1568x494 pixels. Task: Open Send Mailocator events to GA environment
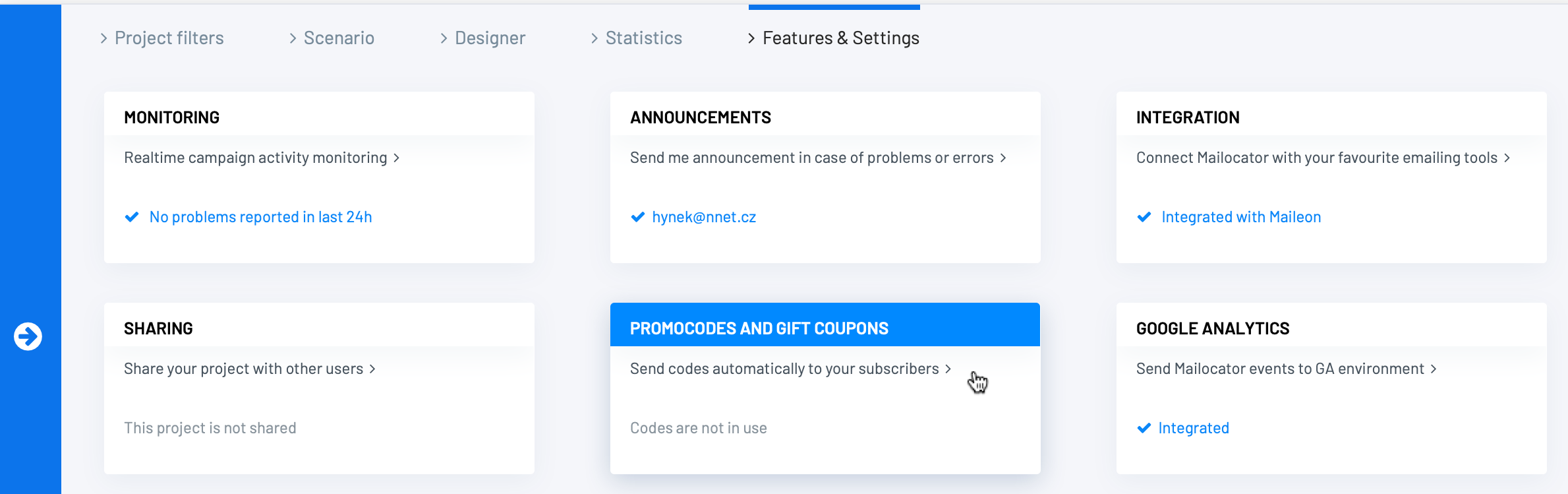[1286, 369]
